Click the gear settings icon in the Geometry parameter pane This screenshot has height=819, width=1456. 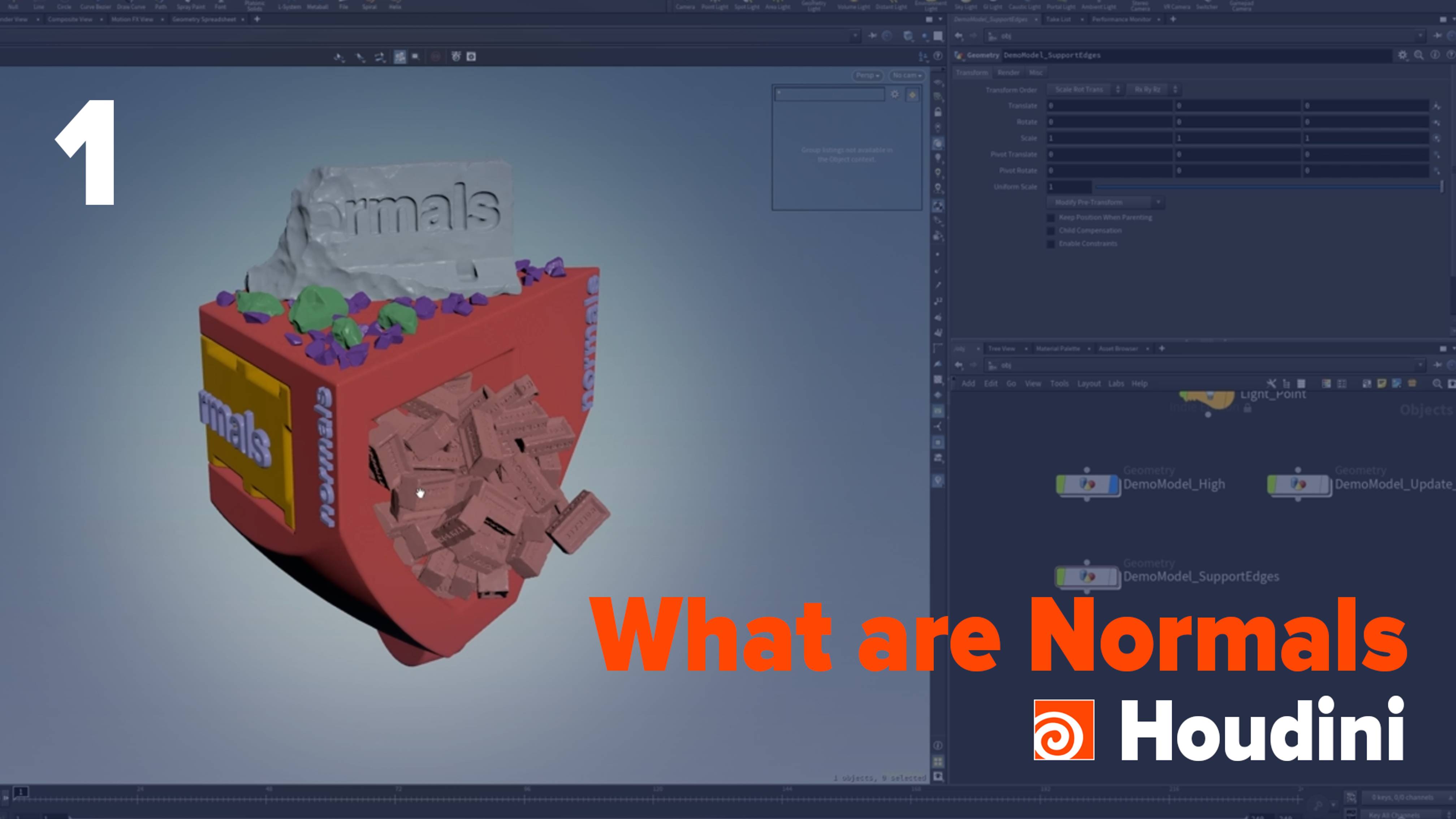[x=1403, y=55]
